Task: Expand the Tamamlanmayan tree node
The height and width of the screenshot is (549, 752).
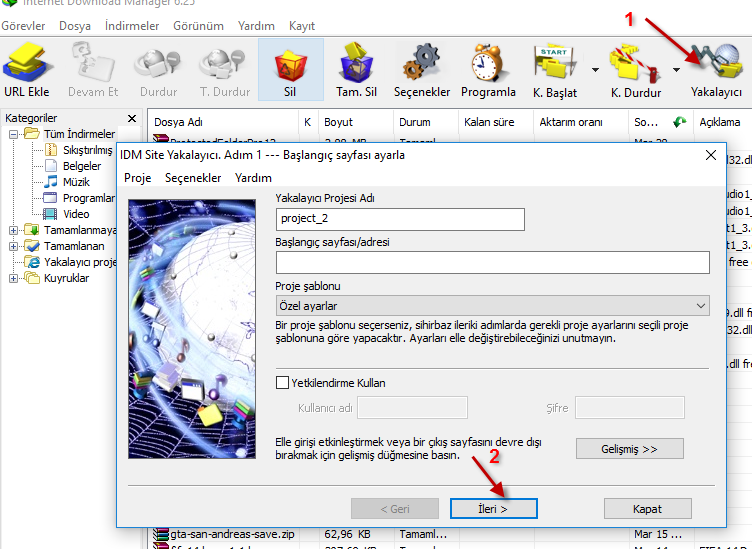Action: 13,230
